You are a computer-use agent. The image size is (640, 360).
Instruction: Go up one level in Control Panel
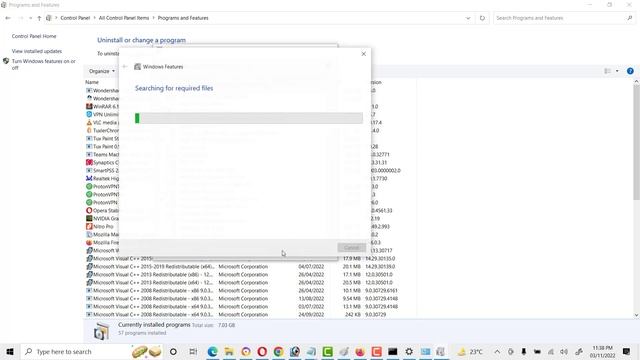[x=39, y=18]
